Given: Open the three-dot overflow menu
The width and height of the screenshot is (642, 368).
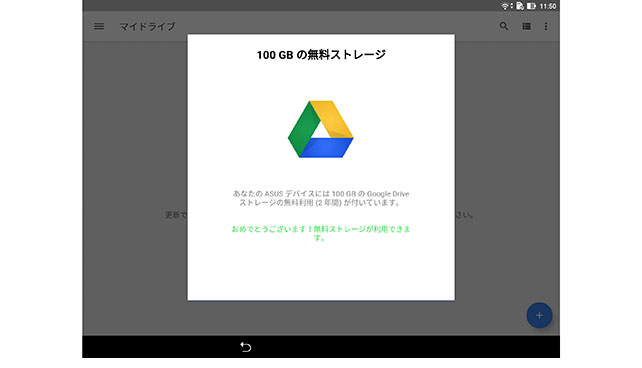Looking at the screenshot, I should 546,27.
